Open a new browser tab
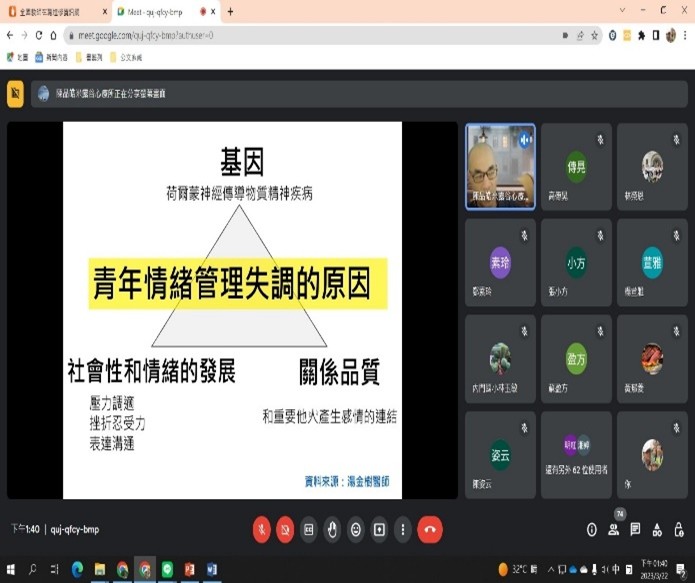Screen dimensions: 695x583 click(230, 12)
